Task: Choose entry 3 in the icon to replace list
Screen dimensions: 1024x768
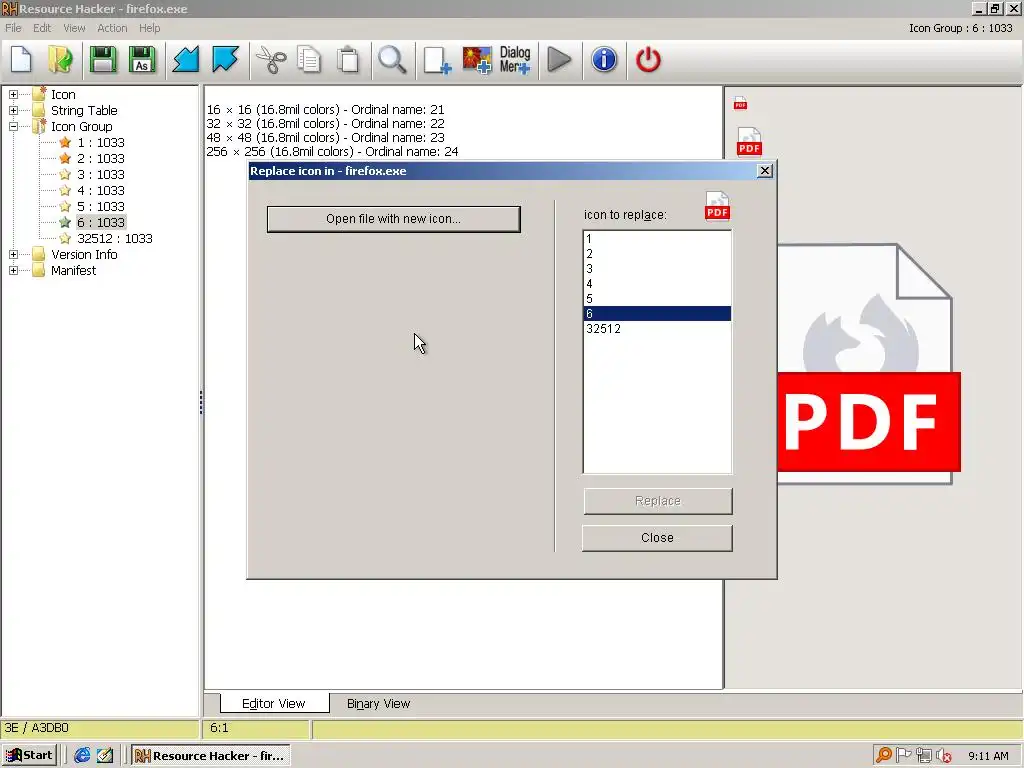Action: coord(657,269)
